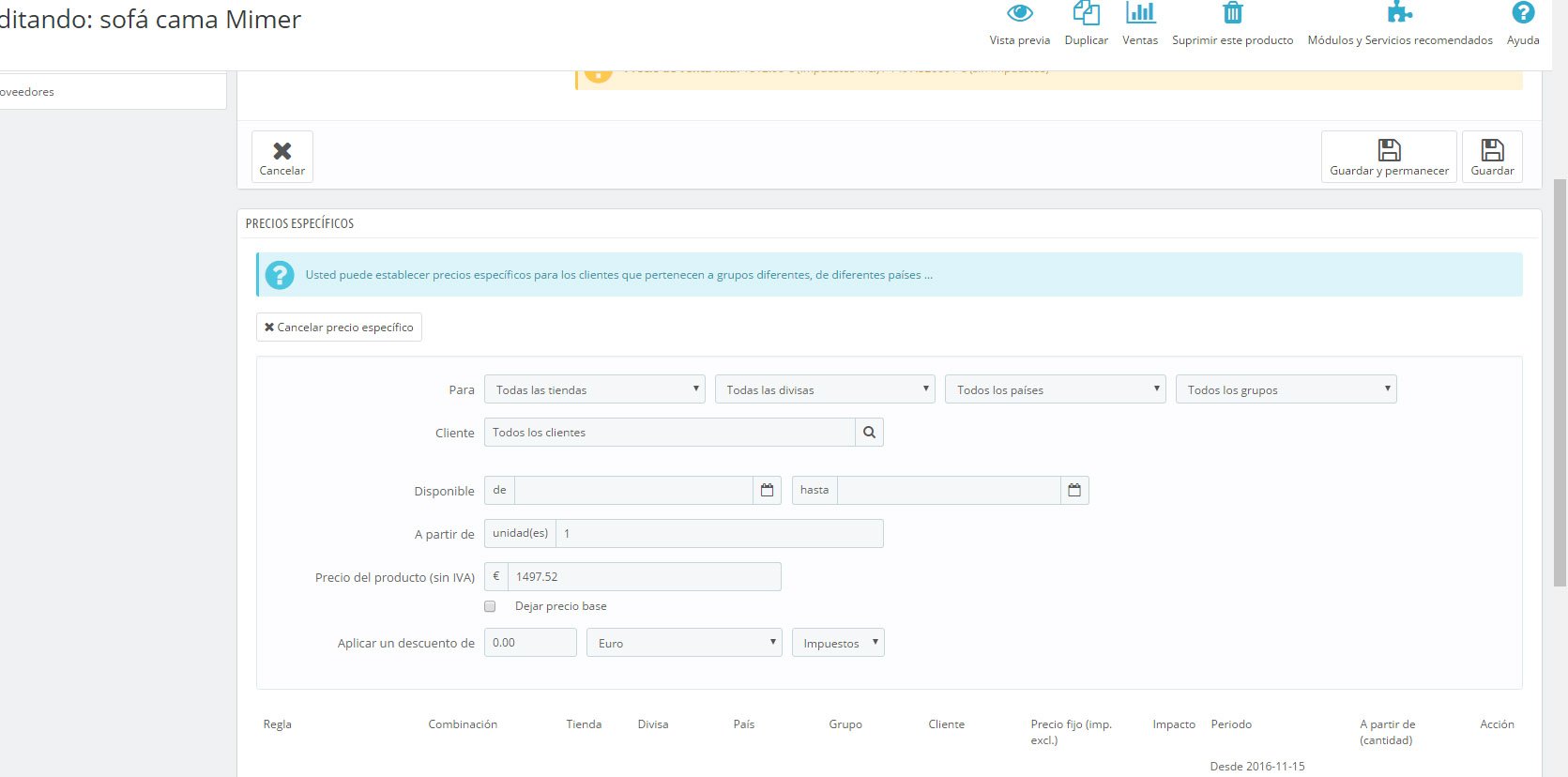This screenshot has width=1568, height=777.
Task: Click the Impacto column header
Action: pos(1174,724)
